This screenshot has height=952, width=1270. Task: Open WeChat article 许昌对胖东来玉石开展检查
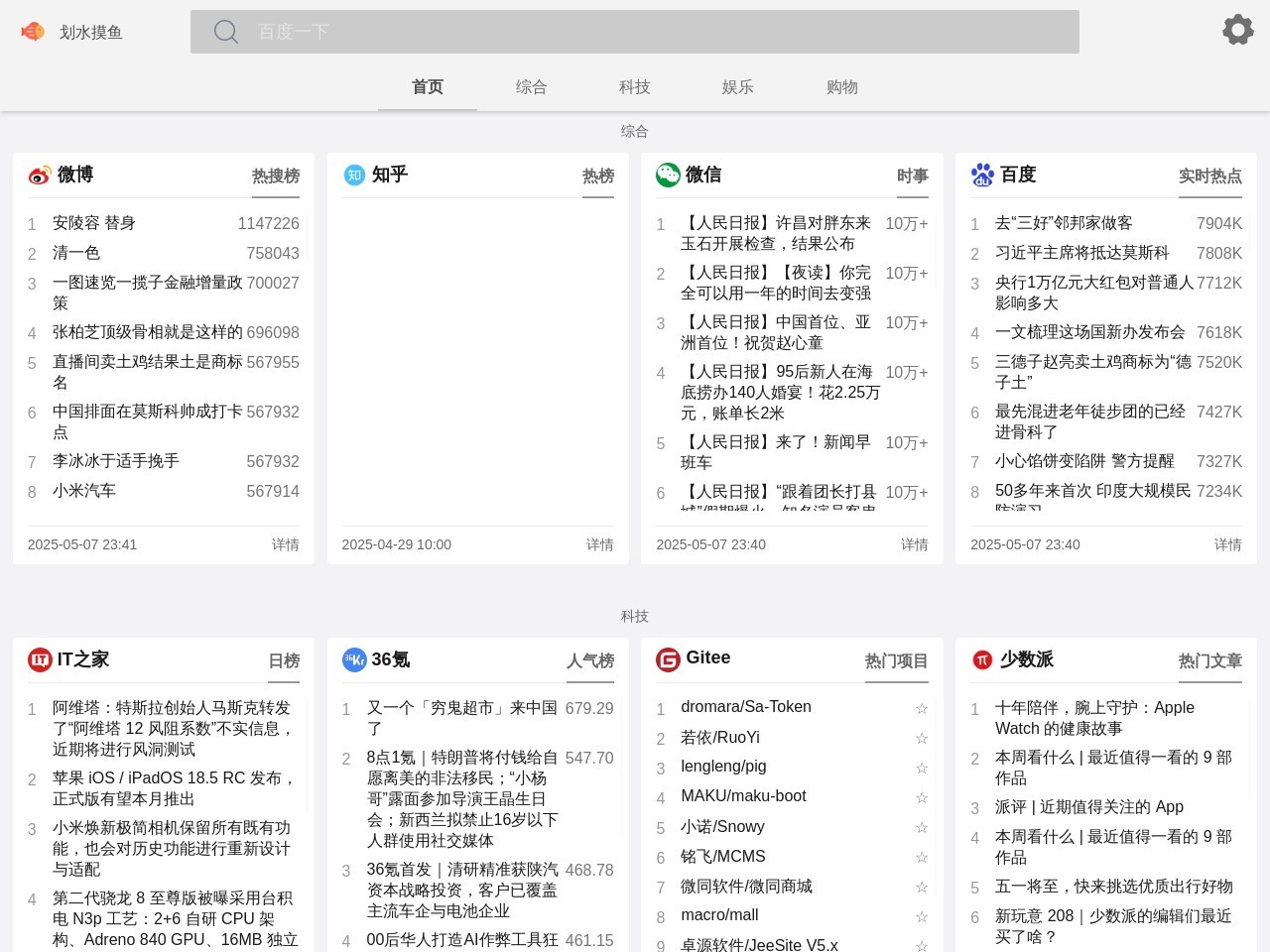pos(776,233)
